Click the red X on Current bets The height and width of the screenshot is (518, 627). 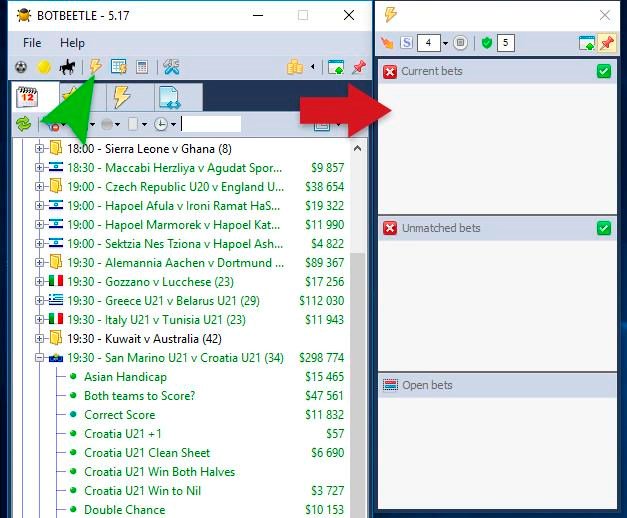tap(390, 72)
